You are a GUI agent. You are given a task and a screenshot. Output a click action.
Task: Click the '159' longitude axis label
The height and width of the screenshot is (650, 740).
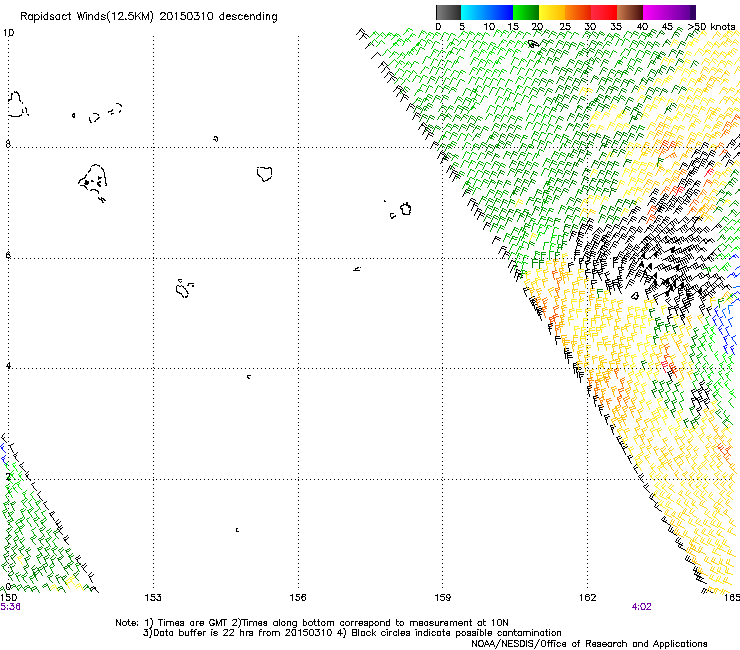(443, 598)
